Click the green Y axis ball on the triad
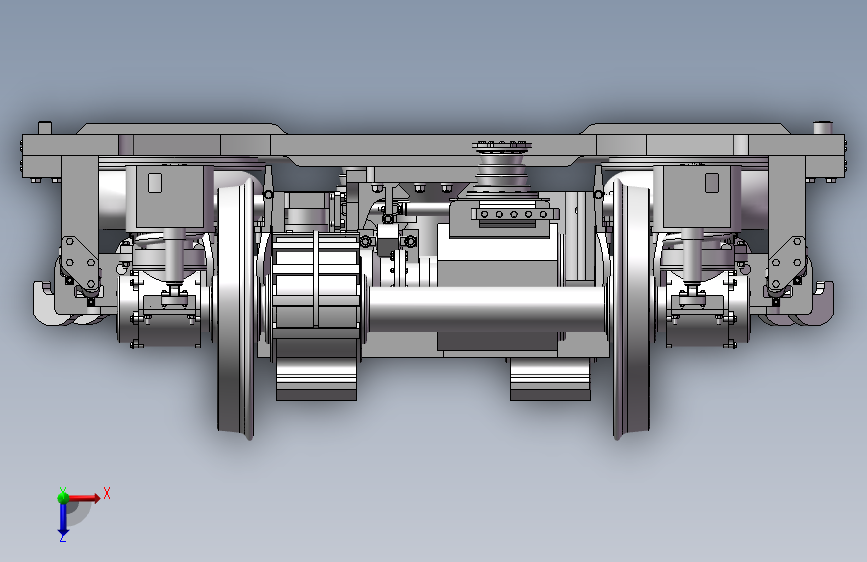This screenshot has height=562, width=867. (63, 497)
